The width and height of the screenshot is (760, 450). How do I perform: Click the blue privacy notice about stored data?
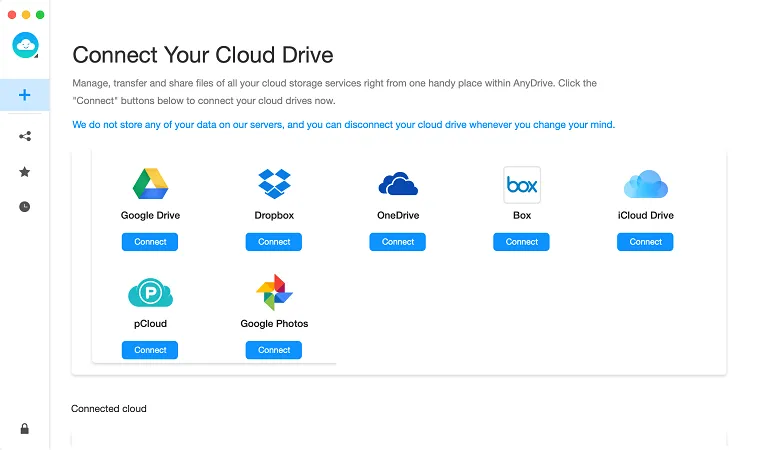tap(344, 125)
